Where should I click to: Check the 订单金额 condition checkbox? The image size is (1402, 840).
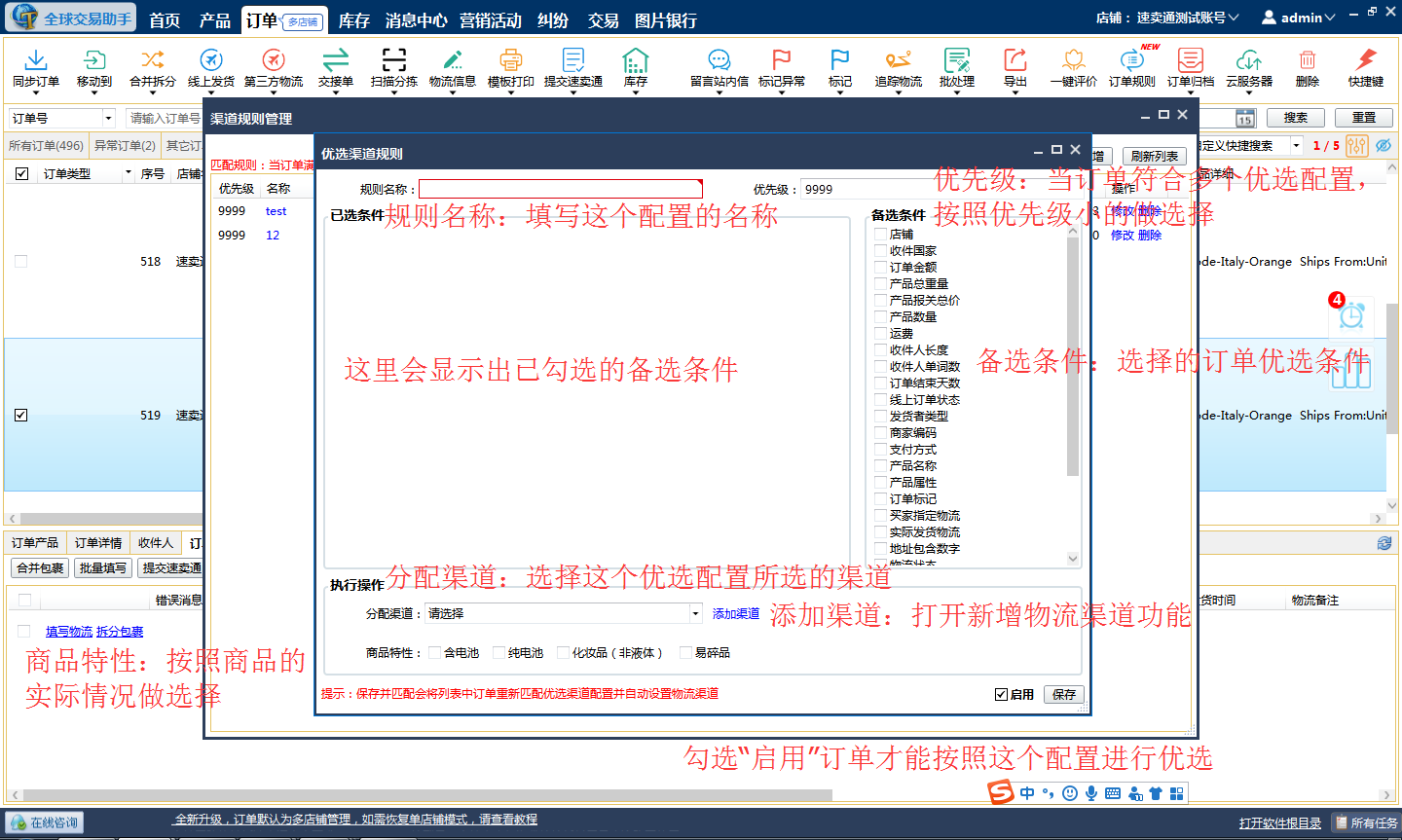pos(881,267)
